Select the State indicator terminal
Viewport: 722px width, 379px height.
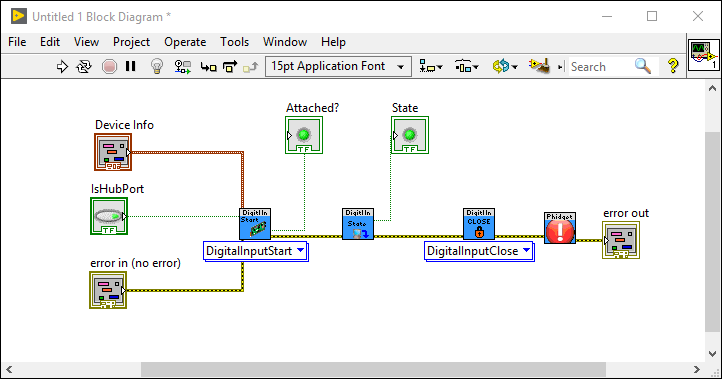(x=410, y=135)
